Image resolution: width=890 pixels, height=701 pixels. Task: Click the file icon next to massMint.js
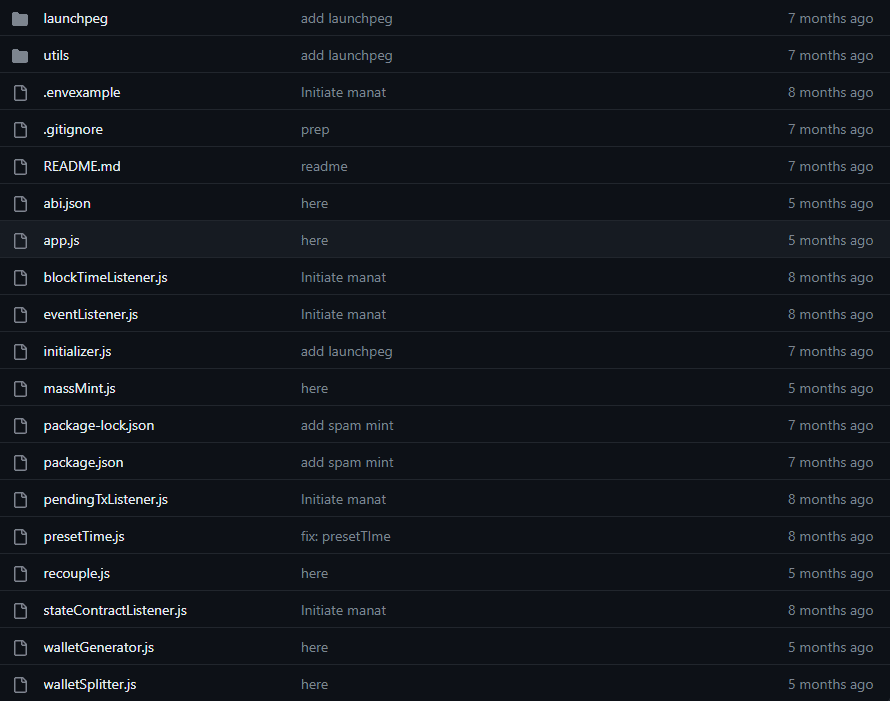(20, 389)
